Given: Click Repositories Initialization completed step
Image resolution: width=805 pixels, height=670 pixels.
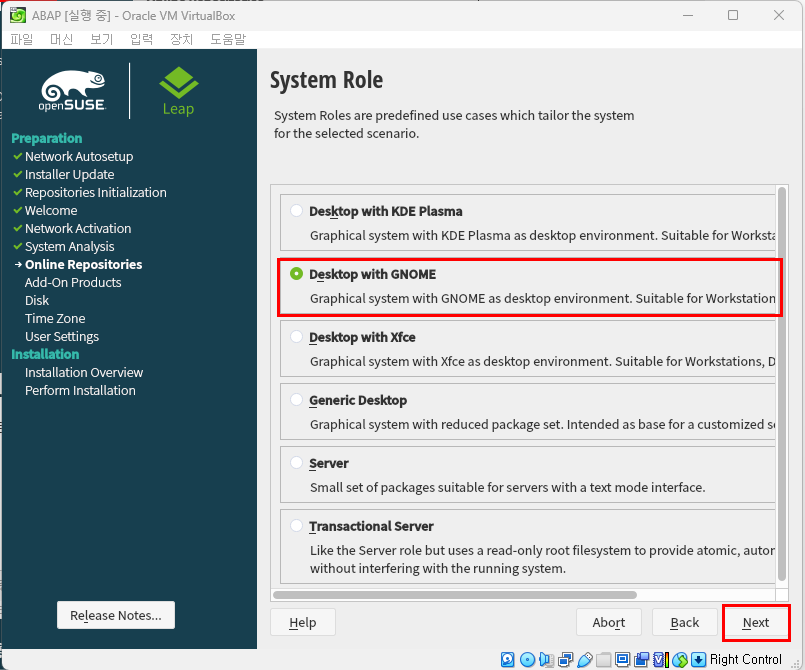Looking at the screenshot, I should point(95,193).
